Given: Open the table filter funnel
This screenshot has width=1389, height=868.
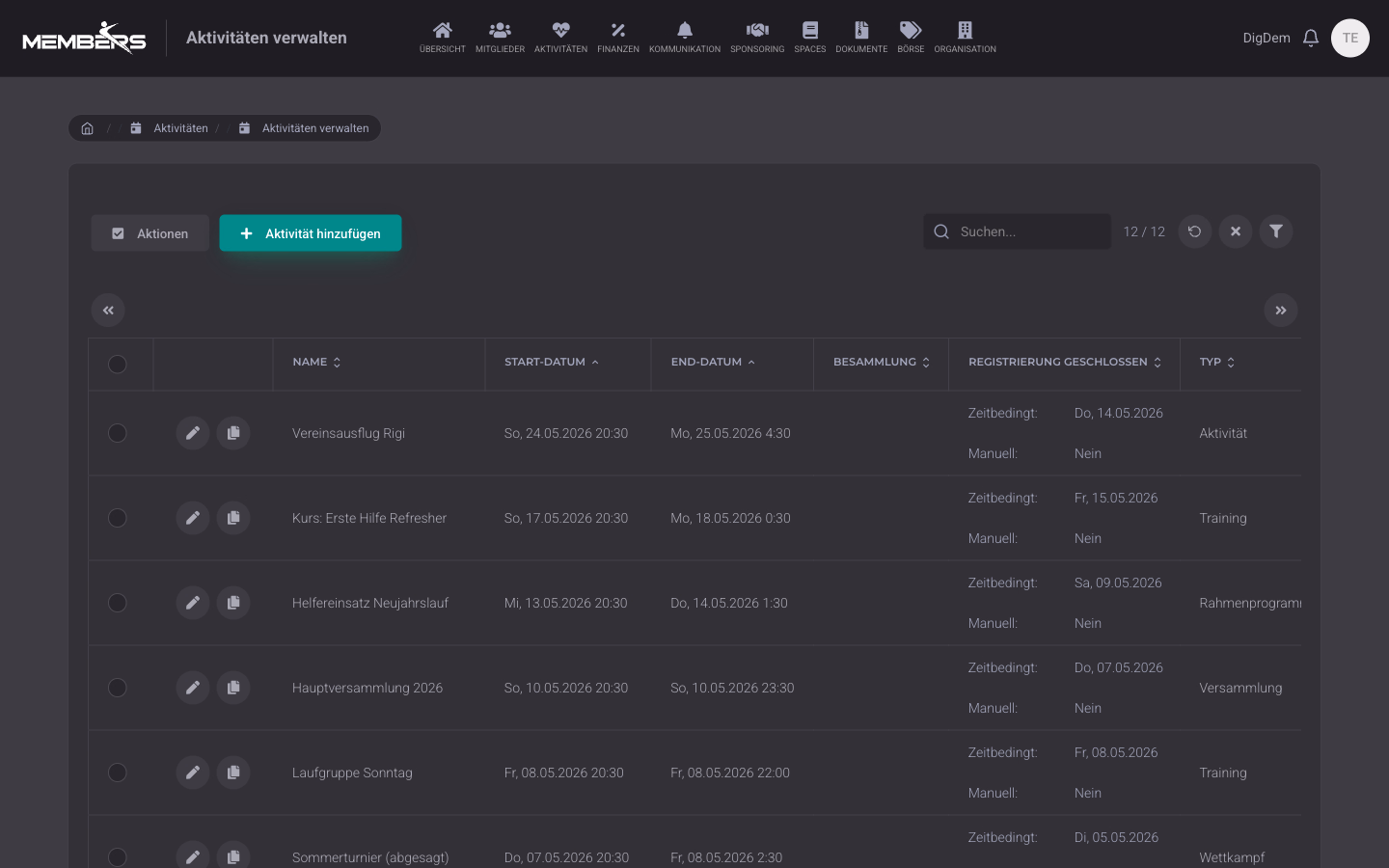Looking at the screenshot, I should [x=1276, y=231].
